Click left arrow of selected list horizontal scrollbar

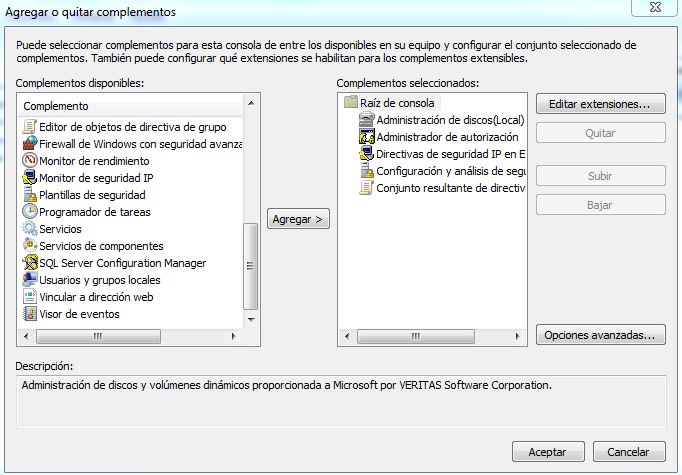click(347, 336)
